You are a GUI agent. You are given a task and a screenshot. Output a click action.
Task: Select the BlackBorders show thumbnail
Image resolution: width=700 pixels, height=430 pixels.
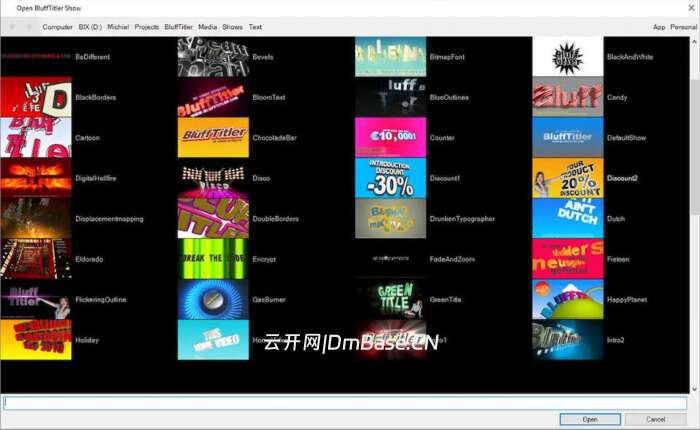point(36,97)
